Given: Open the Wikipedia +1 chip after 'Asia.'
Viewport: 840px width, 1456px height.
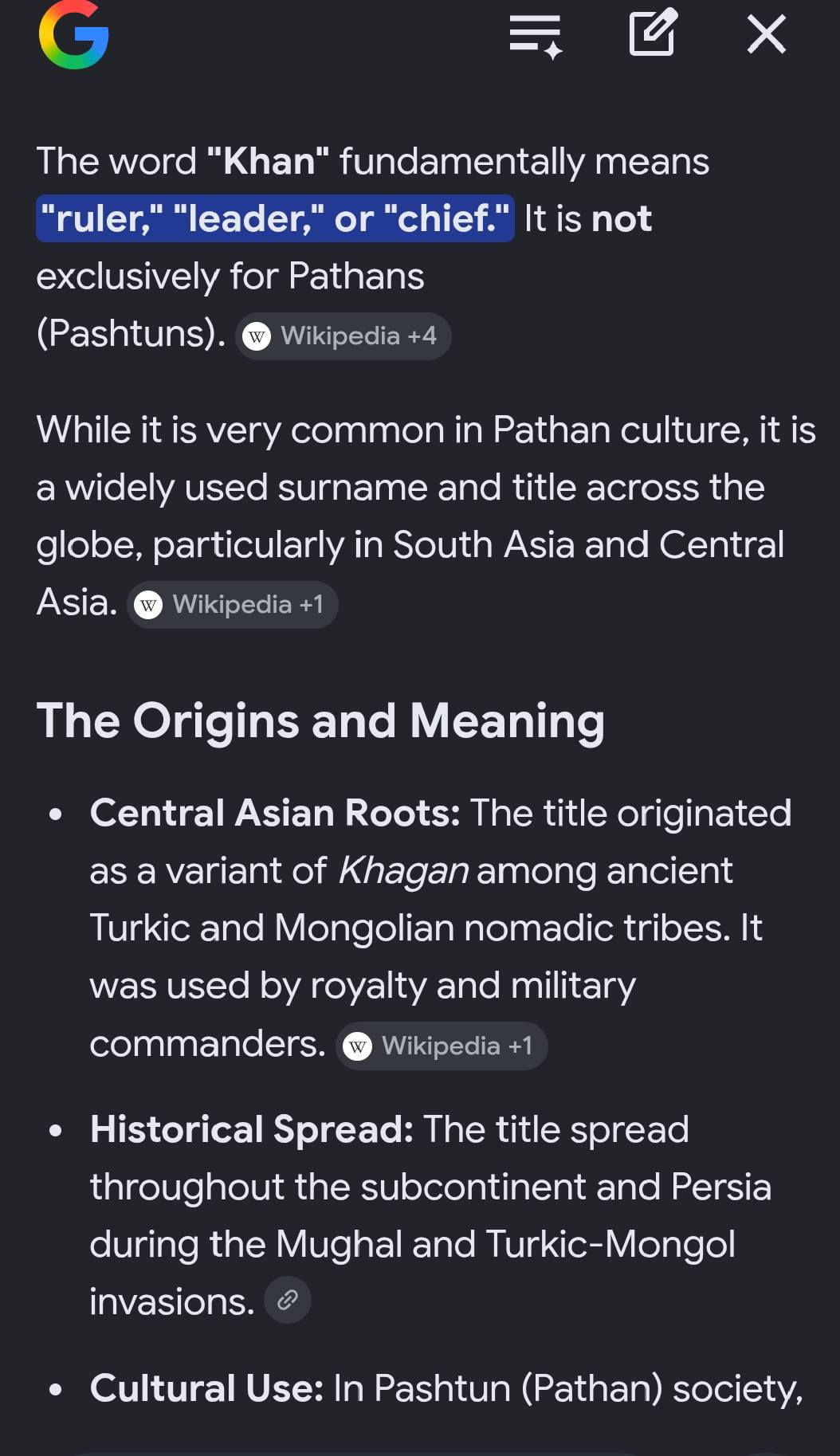Looking at the screenshot, I should click(233, 604).
